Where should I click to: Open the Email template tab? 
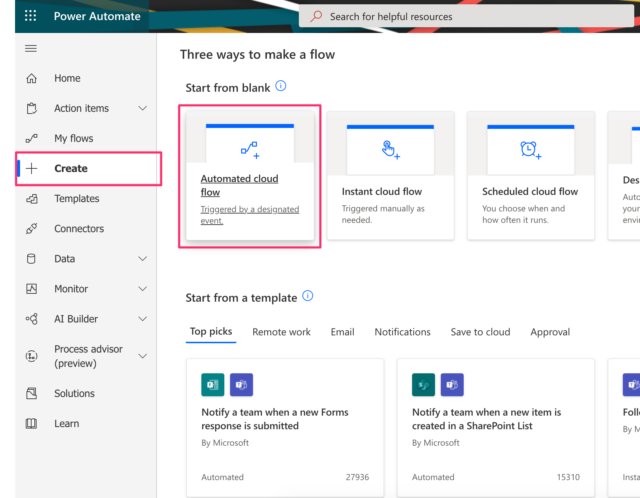click(342, 332)
